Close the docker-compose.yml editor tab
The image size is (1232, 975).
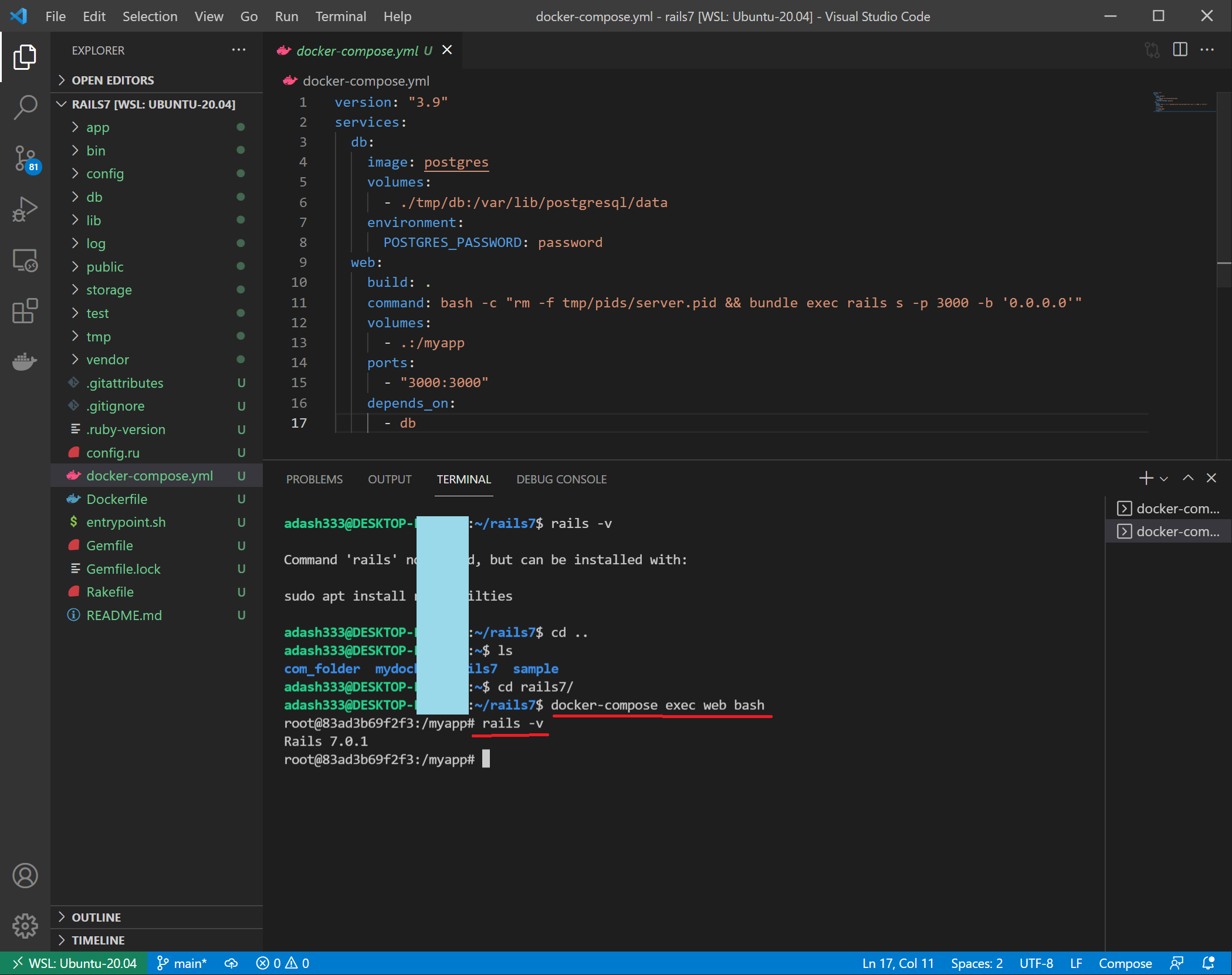pos(447,50)
